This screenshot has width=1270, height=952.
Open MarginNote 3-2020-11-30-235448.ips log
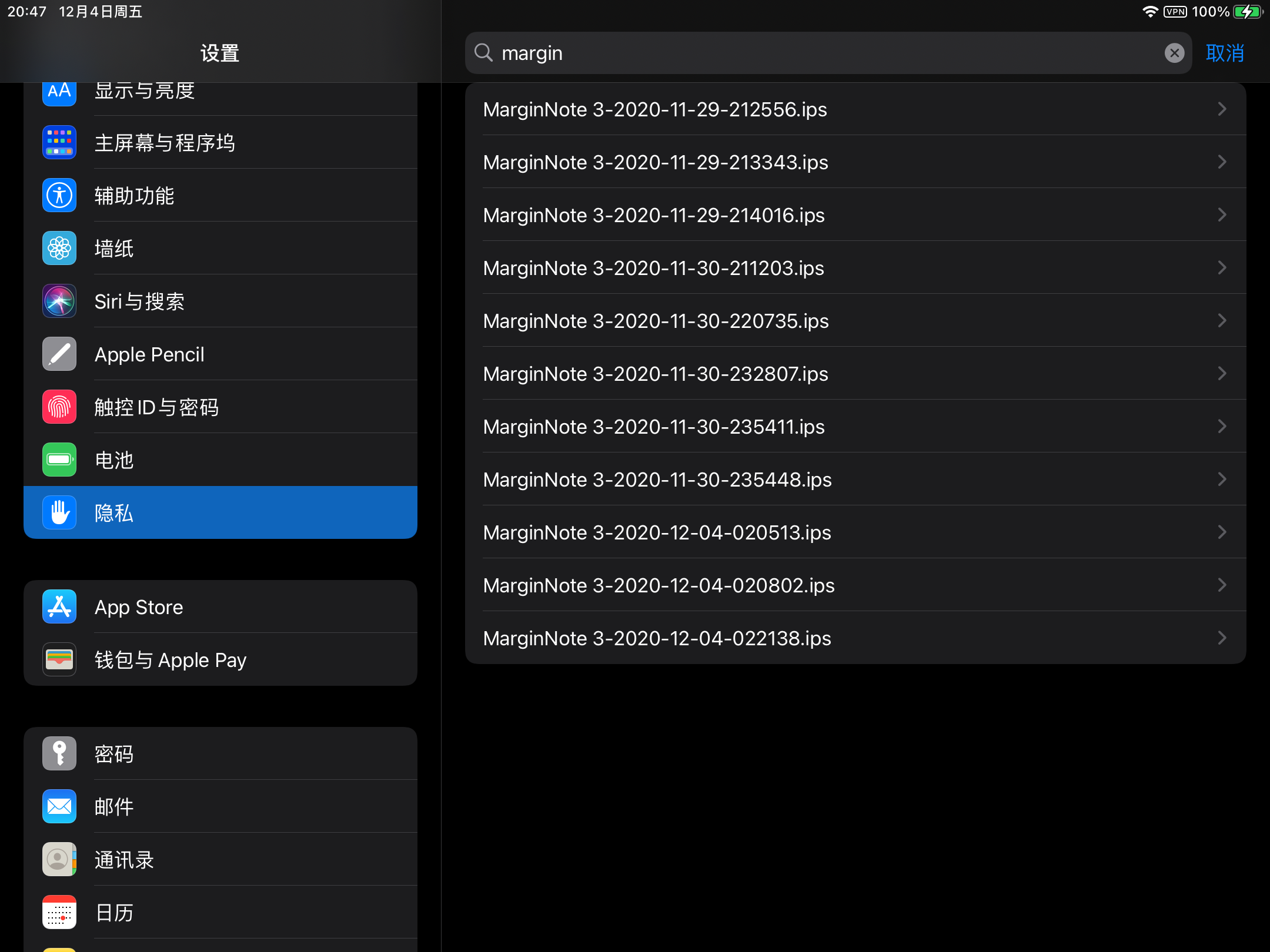[855, 479]
